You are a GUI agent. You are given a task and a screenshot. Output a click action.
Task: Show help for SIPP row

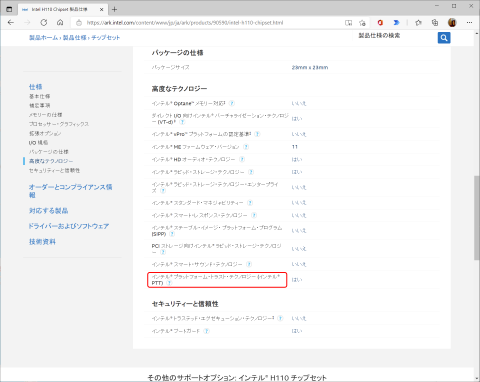(x=172, y=234)
